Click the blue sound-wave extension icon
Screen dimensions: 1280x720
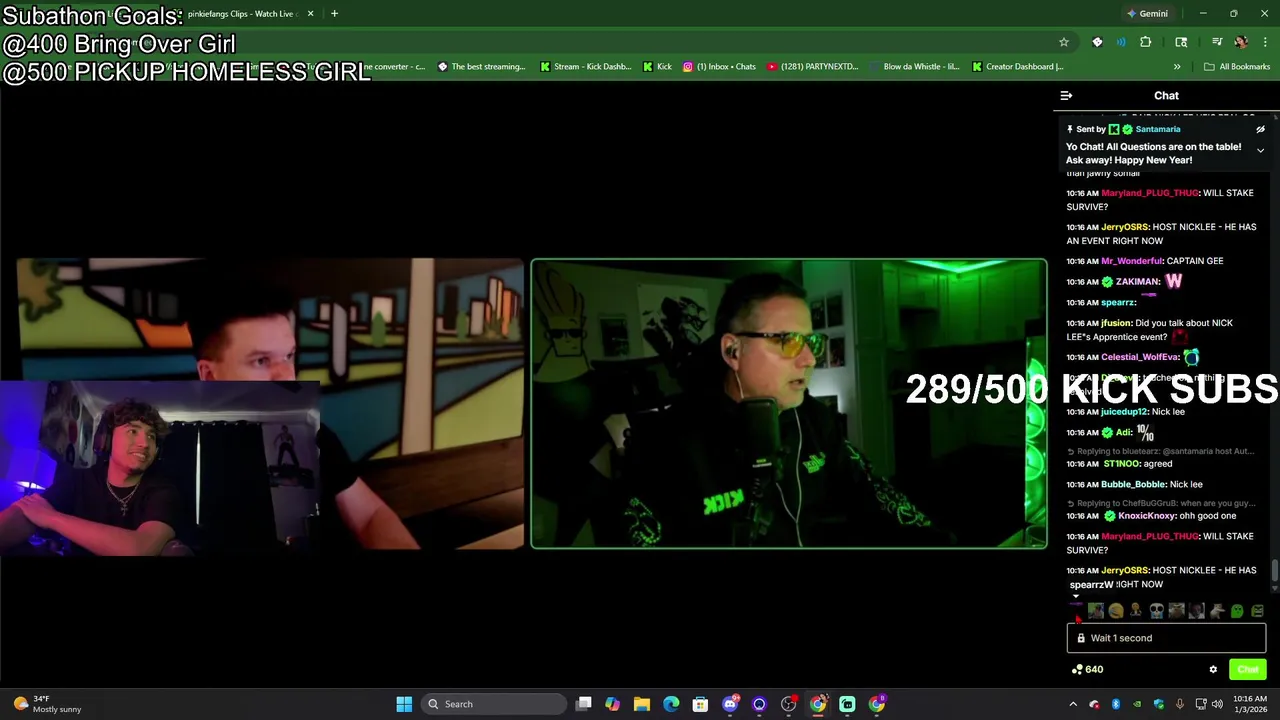[1121, 42]
